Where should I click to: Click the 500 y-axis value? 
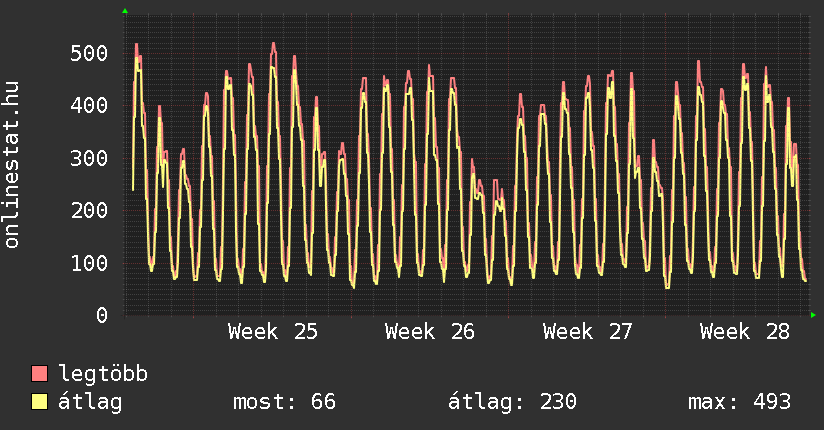pyautogui.click(x=89, y=53)
